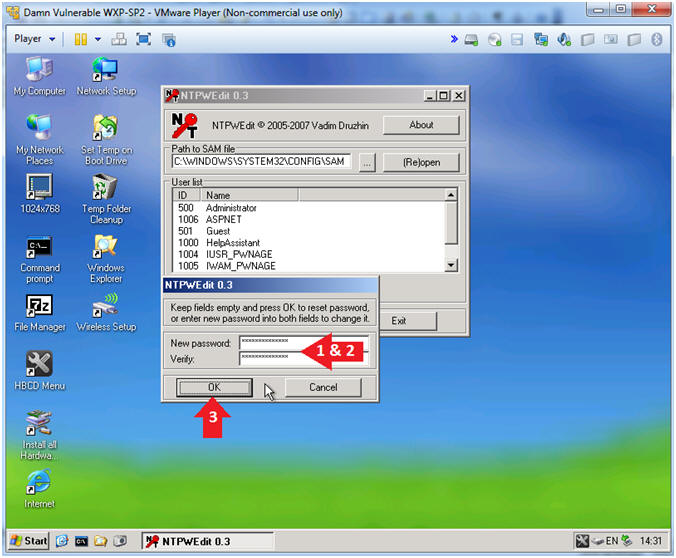Screen dimensions: 676x558
Task: Click quick launch folder icon
Action: click(100, 541)
